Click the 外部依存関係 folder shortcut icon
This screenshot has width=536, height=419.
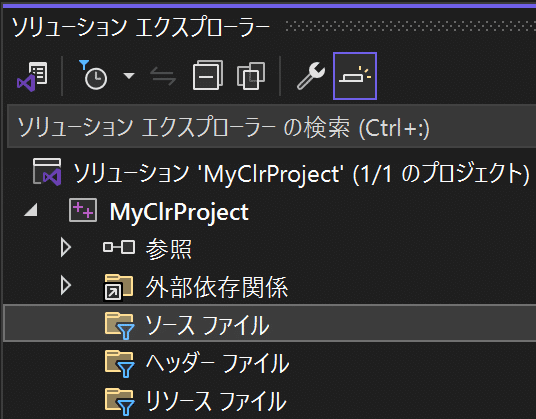118,287
